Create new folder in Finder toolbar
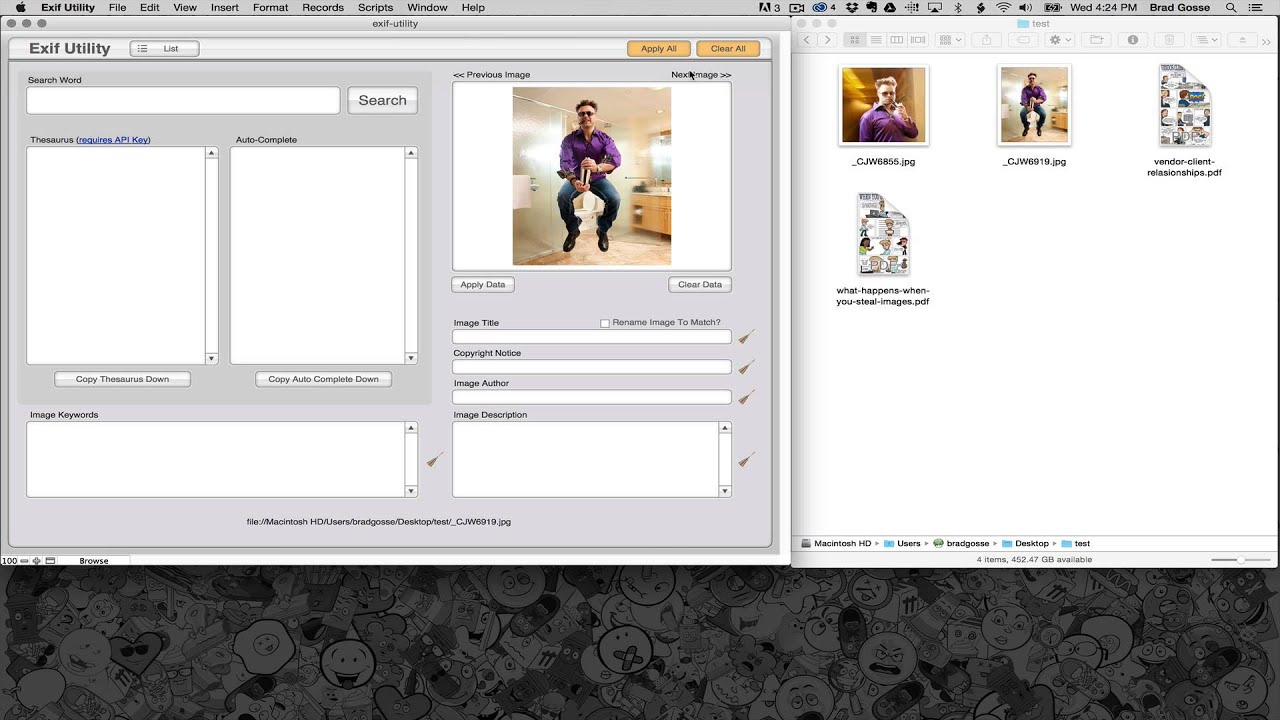The height and width of the screenshot is (720, 1280). click(x=1096, y=40)
